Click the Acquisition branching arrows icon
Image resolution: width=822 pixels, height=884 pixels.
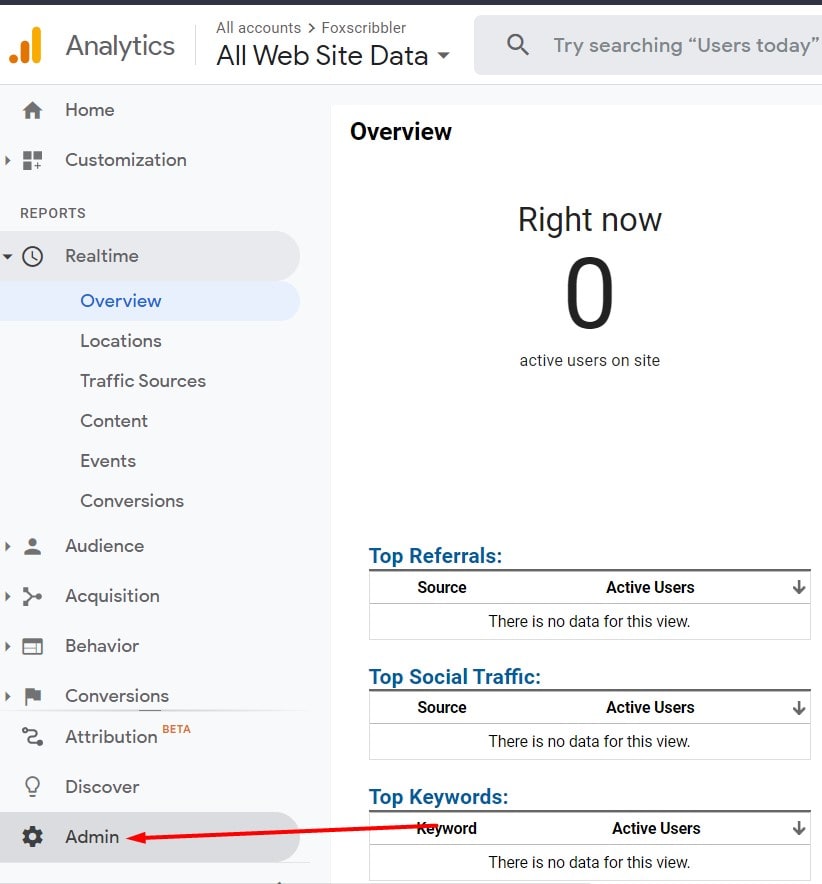pos(32,596)
